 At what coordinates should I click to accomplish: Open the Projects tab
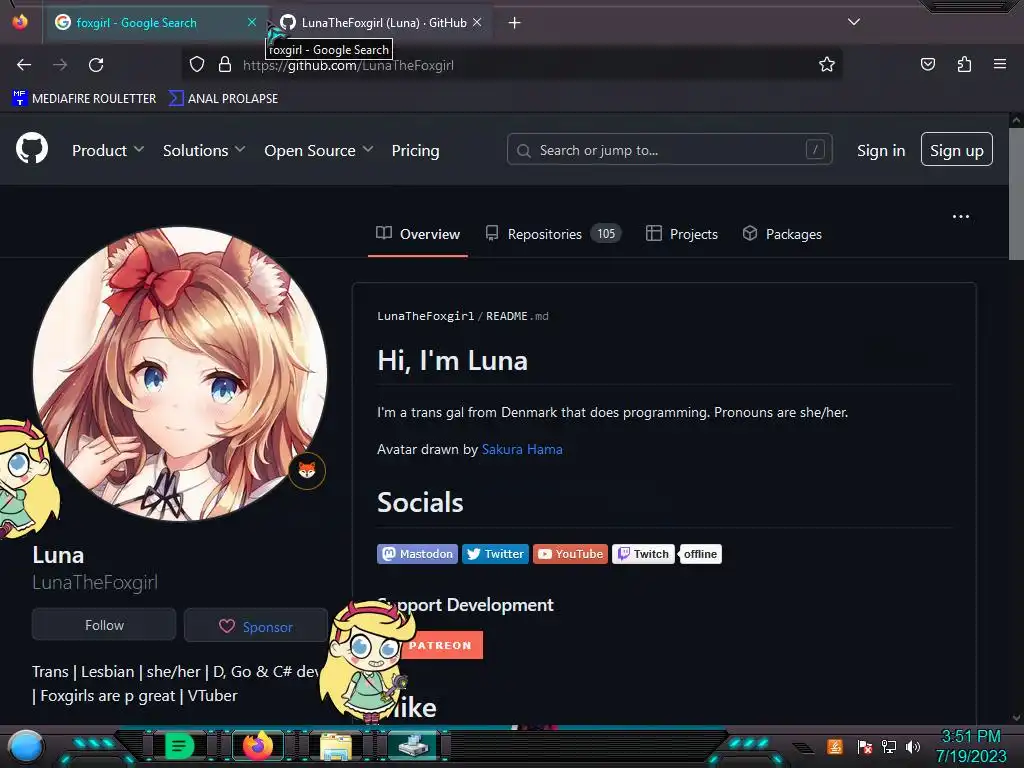(x=682, y=234)
